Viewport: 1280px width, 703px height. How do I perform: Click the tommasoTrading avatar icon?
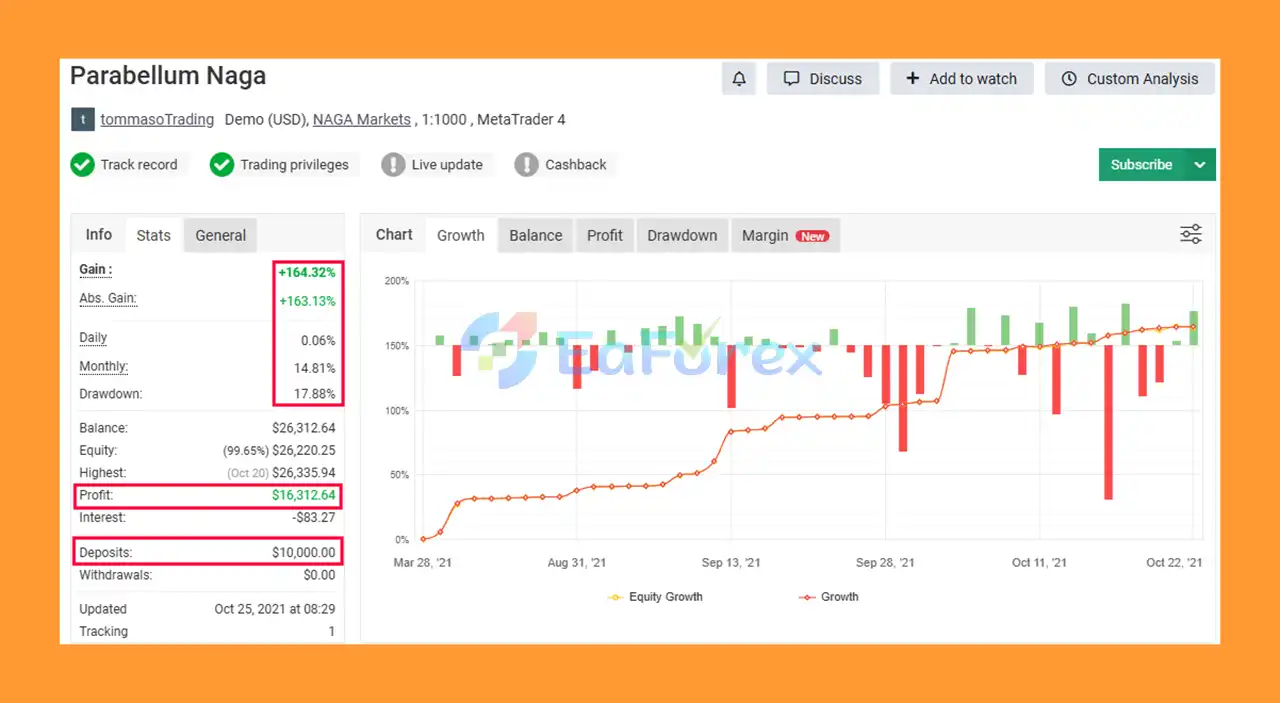tap(82, 120)
